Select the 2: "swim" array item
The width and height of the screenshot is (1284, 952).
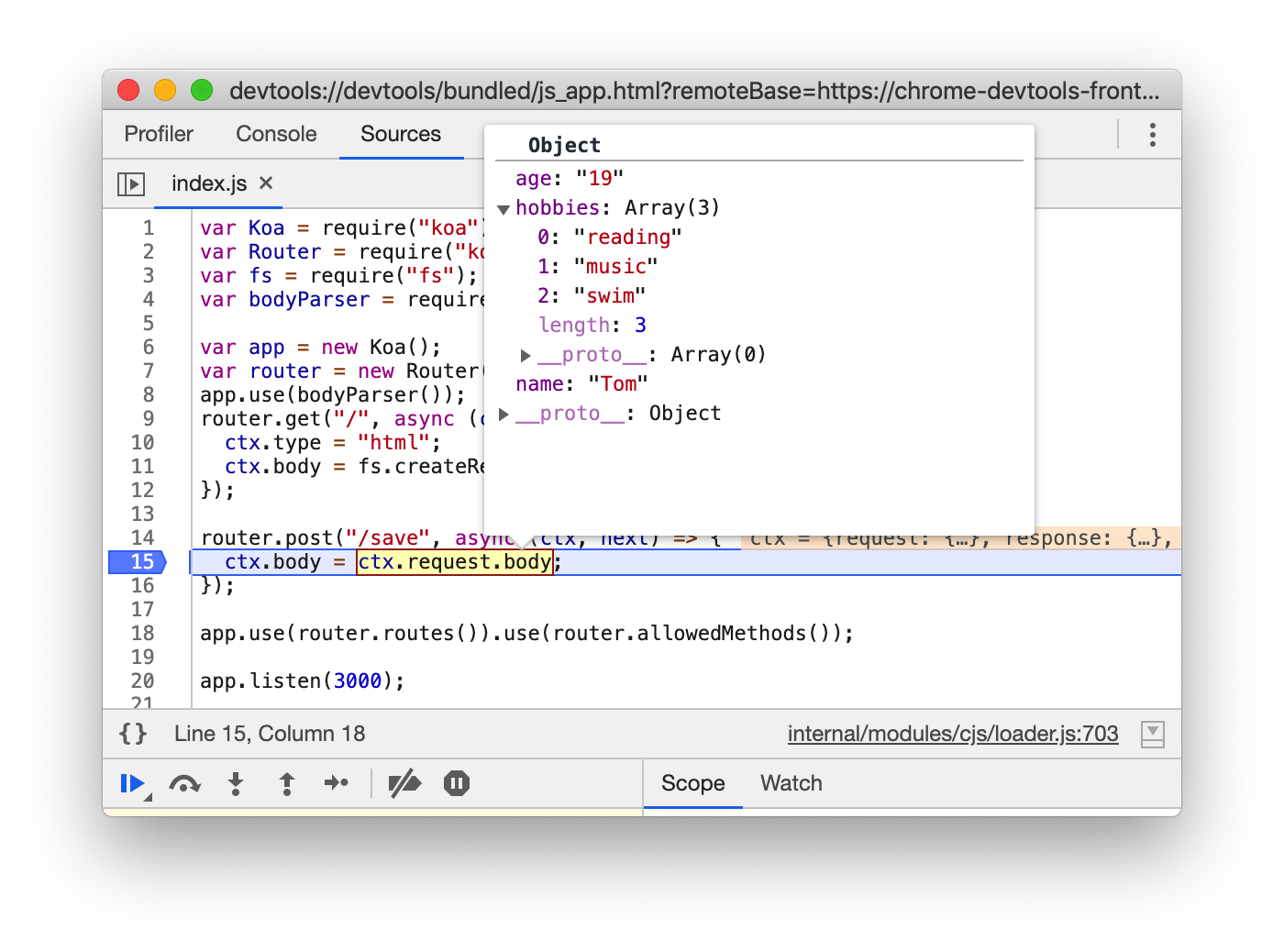click(592, 295)
